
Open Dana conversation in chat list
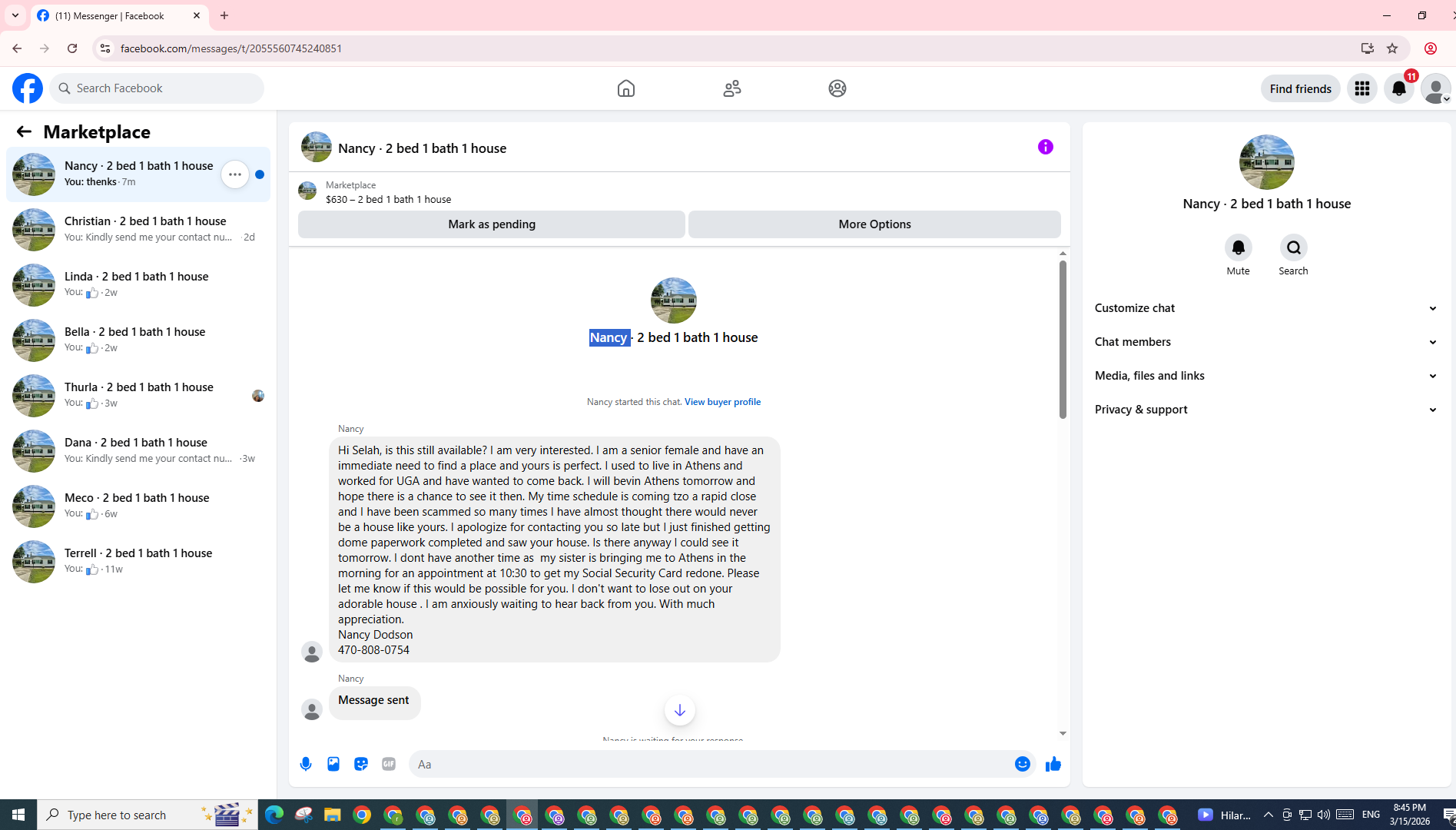138,451
